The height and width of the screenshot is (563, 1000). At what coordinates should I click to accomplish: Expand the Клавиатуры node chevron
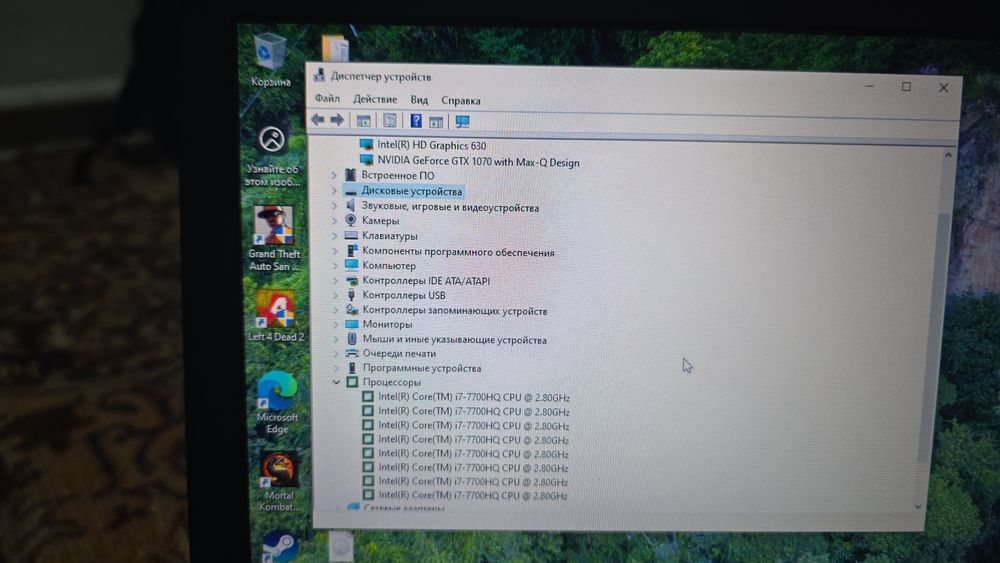[334, 235]
